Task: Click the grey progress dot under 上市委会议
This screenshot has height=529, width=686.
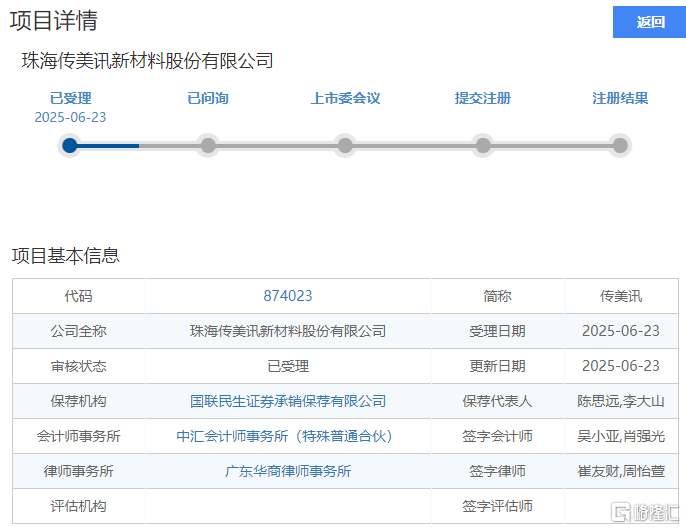Action: coord(345,146)
